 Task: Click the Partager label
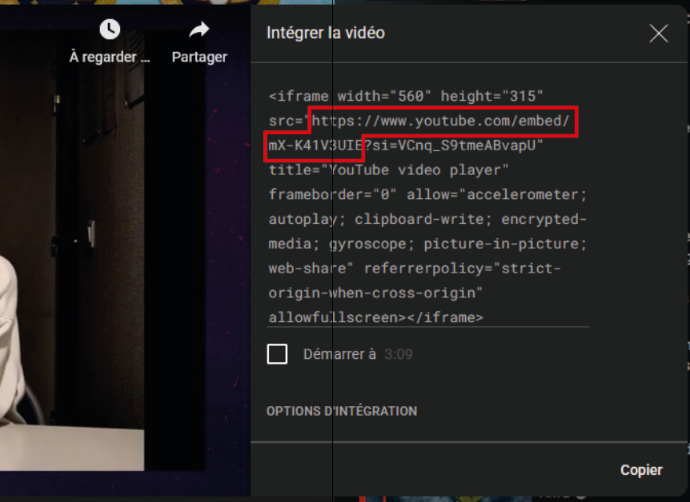click(199, 57)
